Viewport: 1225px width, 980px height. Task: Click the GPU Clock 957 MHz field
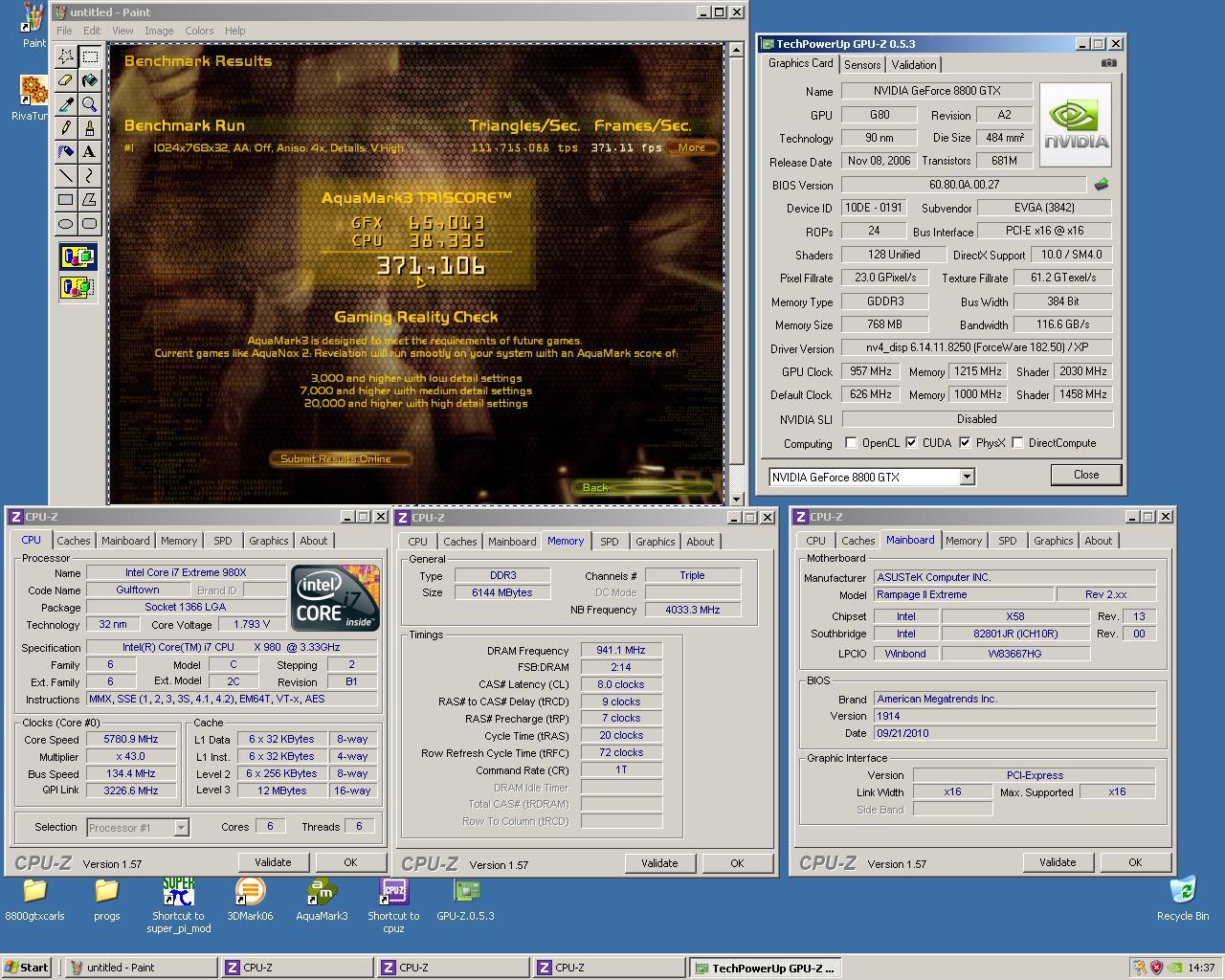click(x=871, y=371)
